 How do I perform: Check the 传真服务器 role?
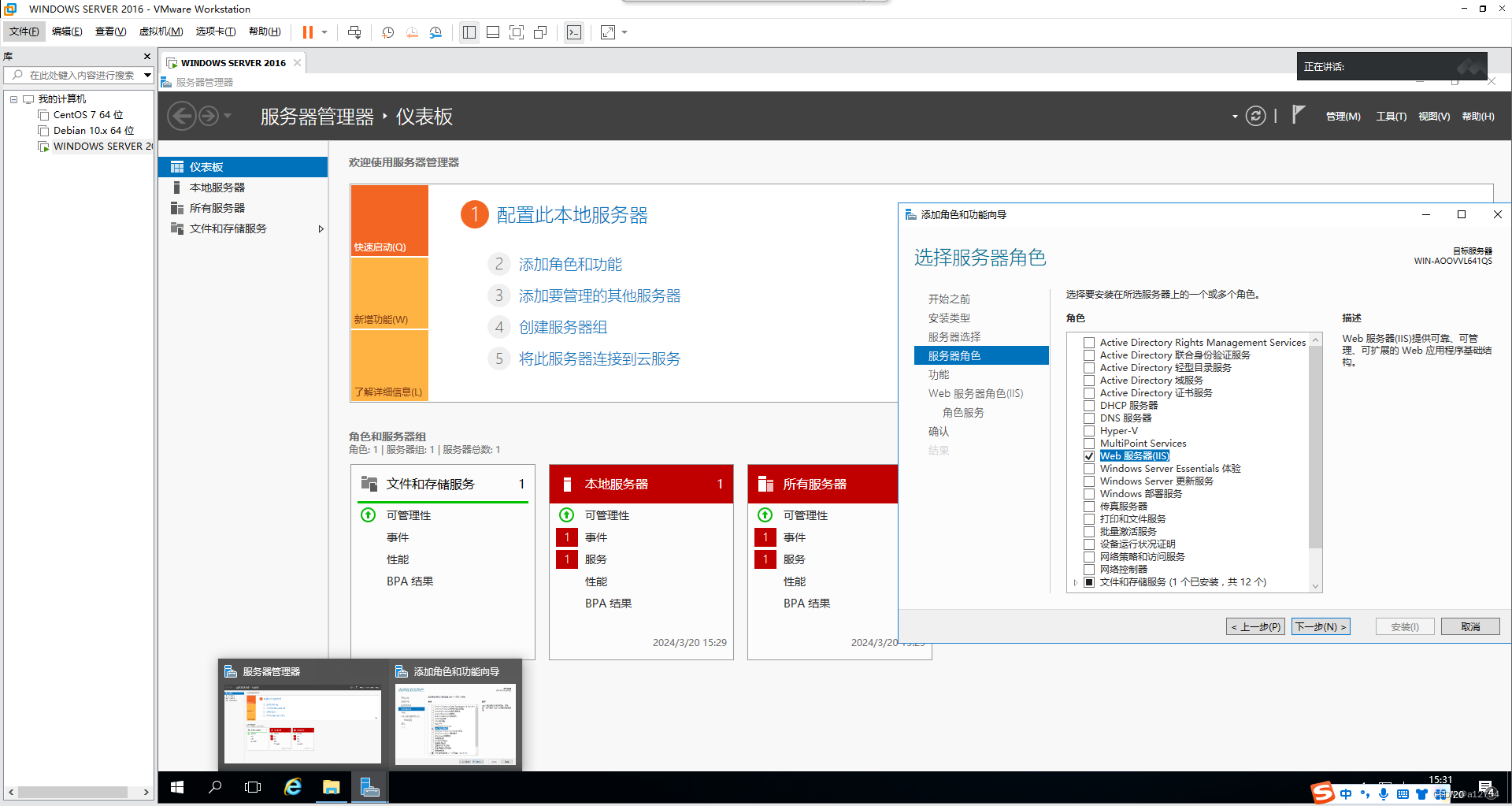1089,507
